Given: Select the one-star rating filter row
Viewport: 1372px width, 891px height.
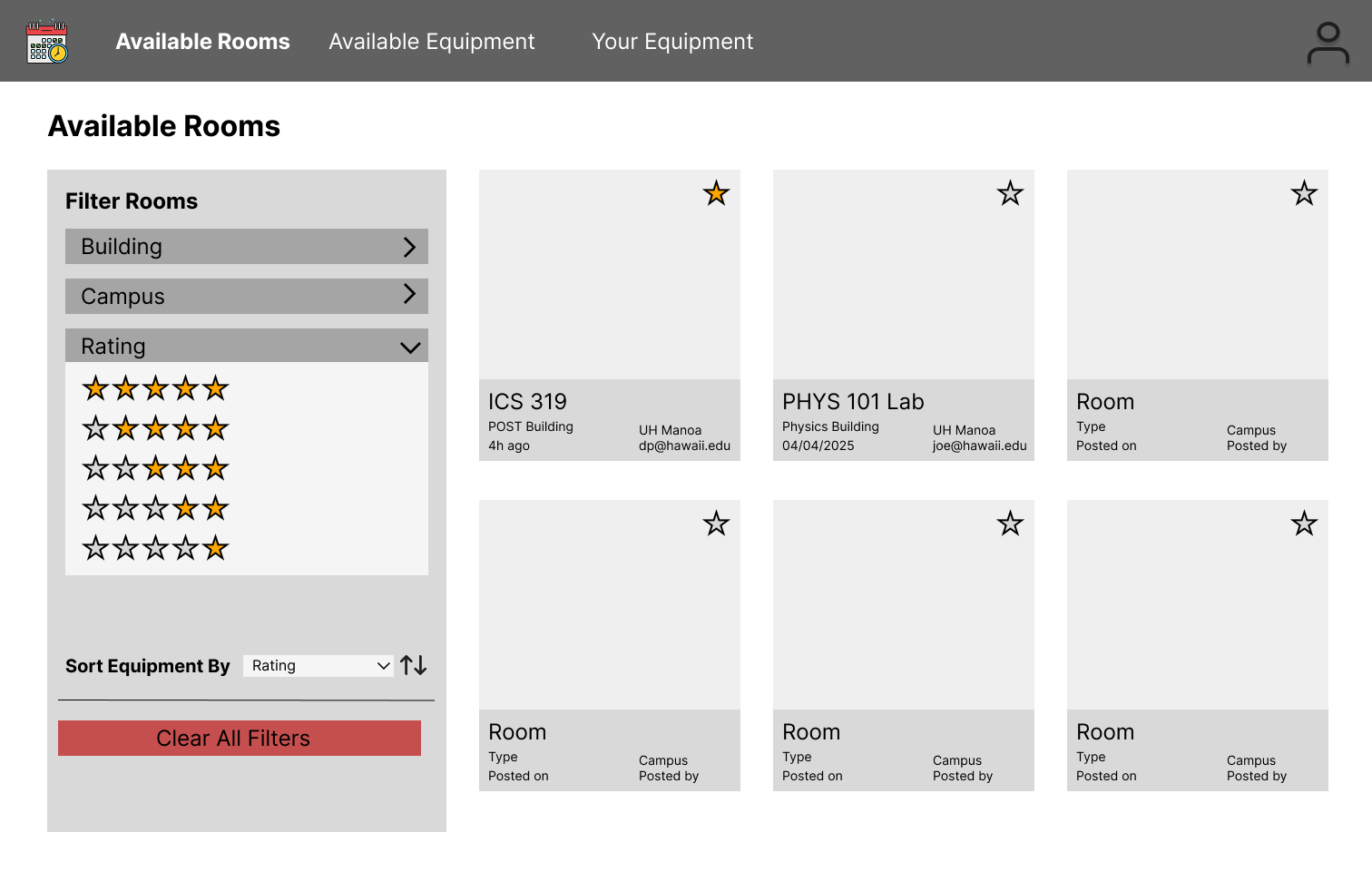Looking at the screenshot, I should pos(155,548).
